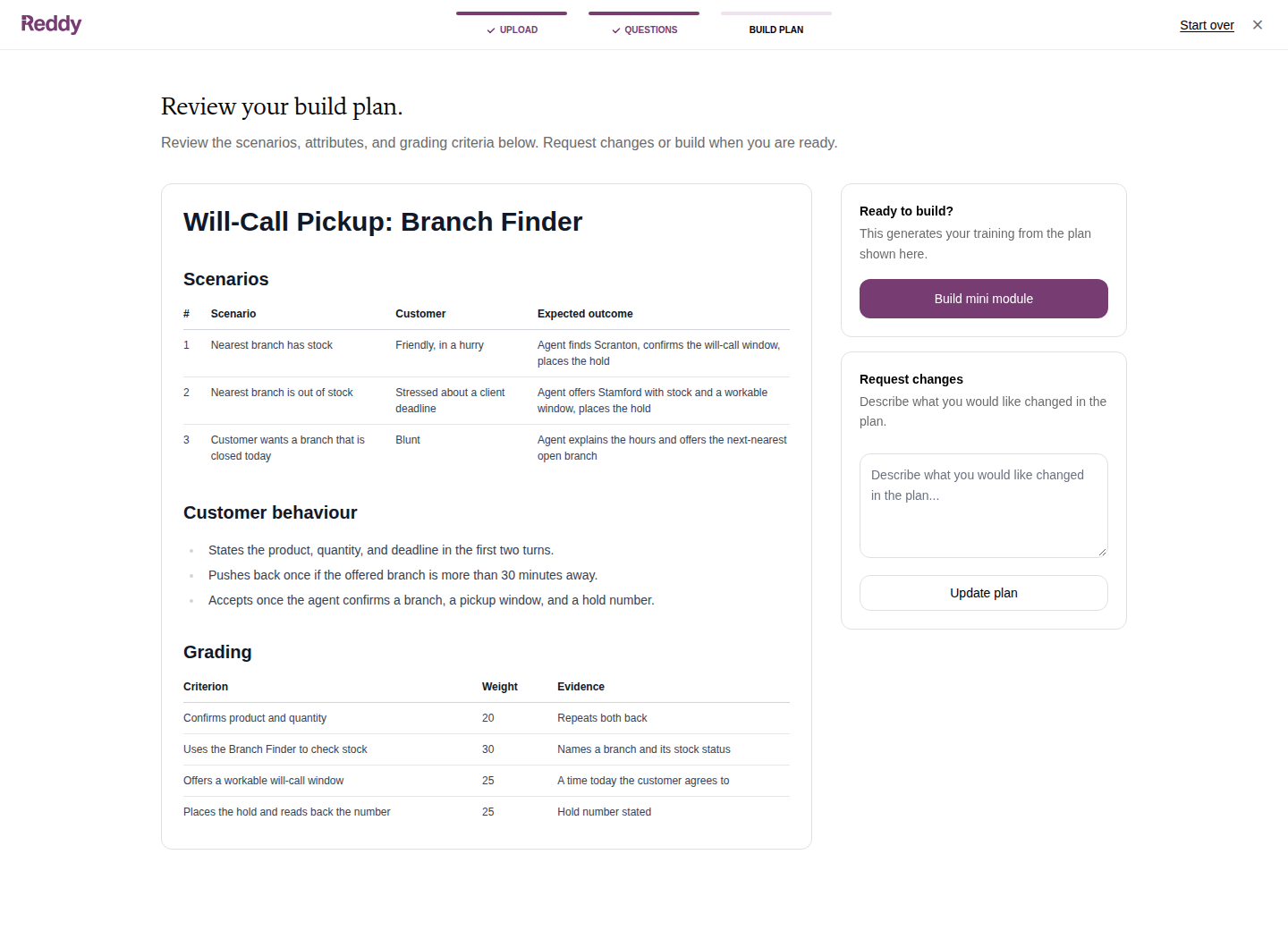Close the build plan wizard
This screenshot has width=1288, height=939.
(1258, 25)
